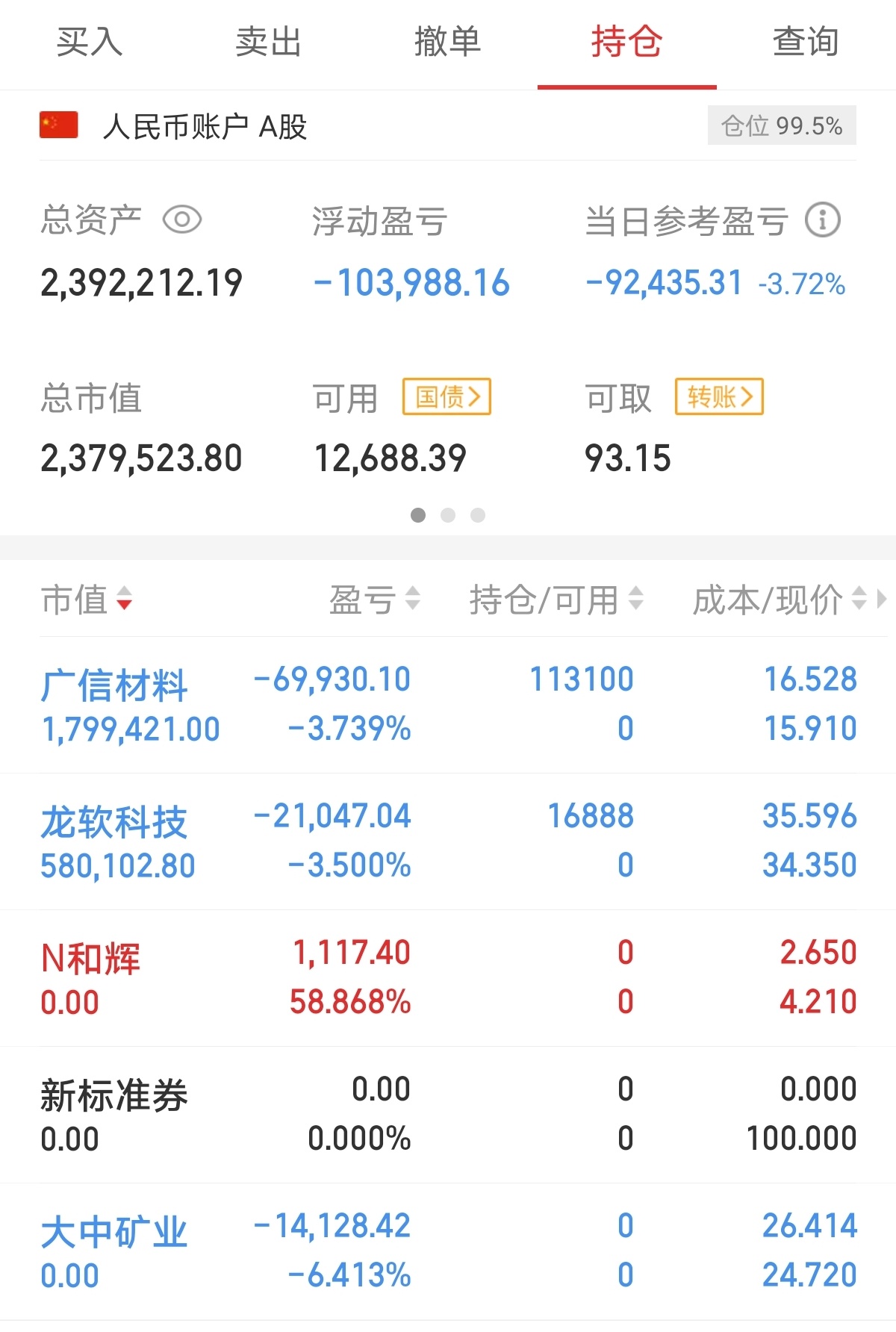Tap the 转账 button
Image resolution: width=896 pixels, height=1332 pixels.
click(719, 396)
